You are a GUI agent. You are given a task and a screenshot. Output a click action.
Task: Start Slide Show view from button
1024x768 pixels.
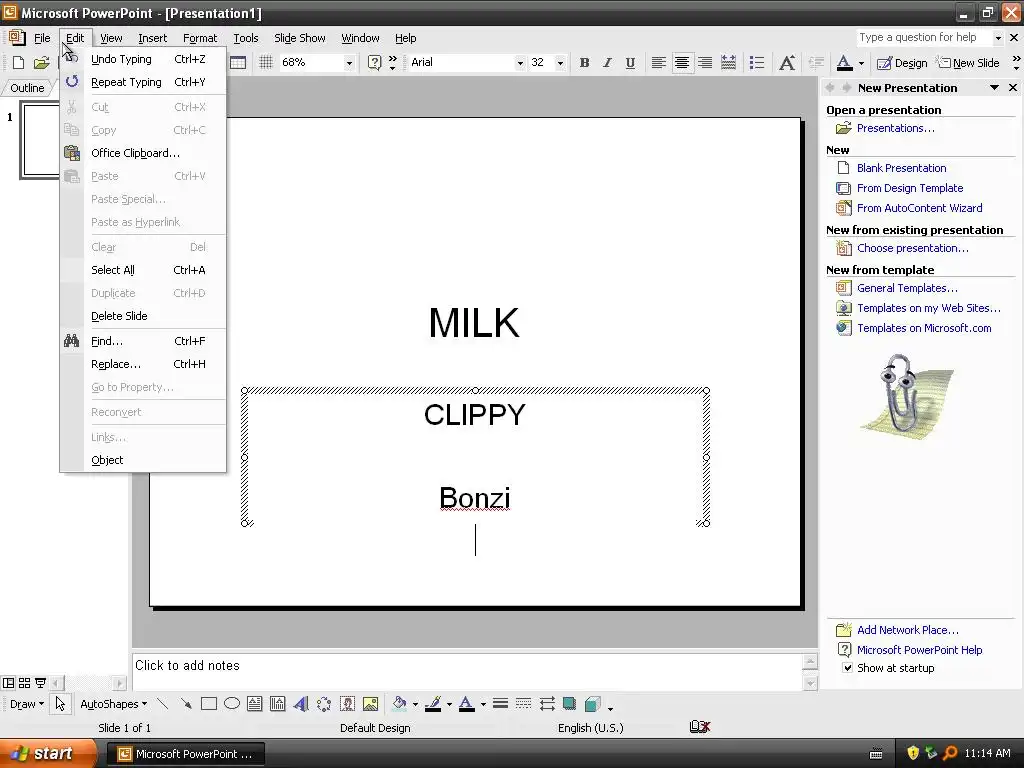tap(40, 683)
